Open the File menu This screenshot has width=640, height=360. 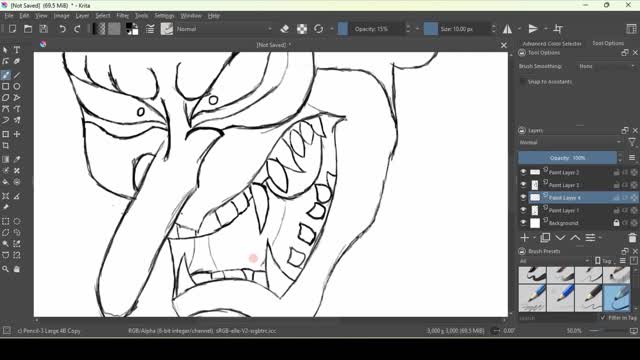point(9,16)
